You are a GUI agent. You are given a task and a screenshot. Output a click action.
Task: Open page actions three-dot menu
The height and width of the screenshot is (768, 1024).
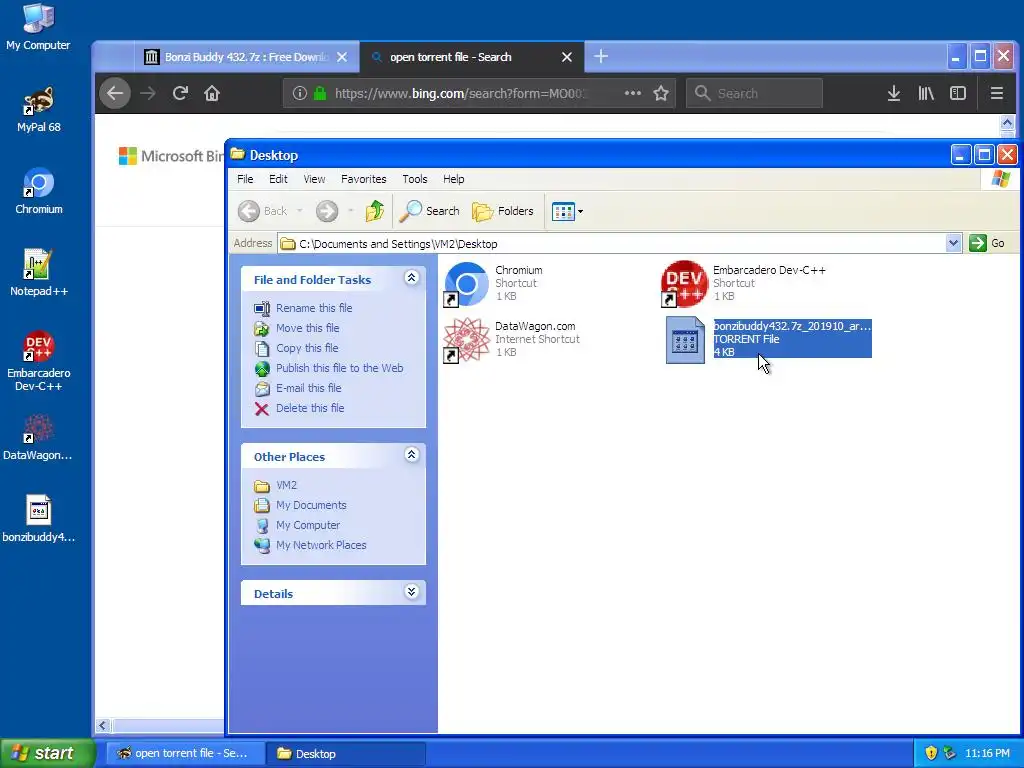[x=632, y=93]
